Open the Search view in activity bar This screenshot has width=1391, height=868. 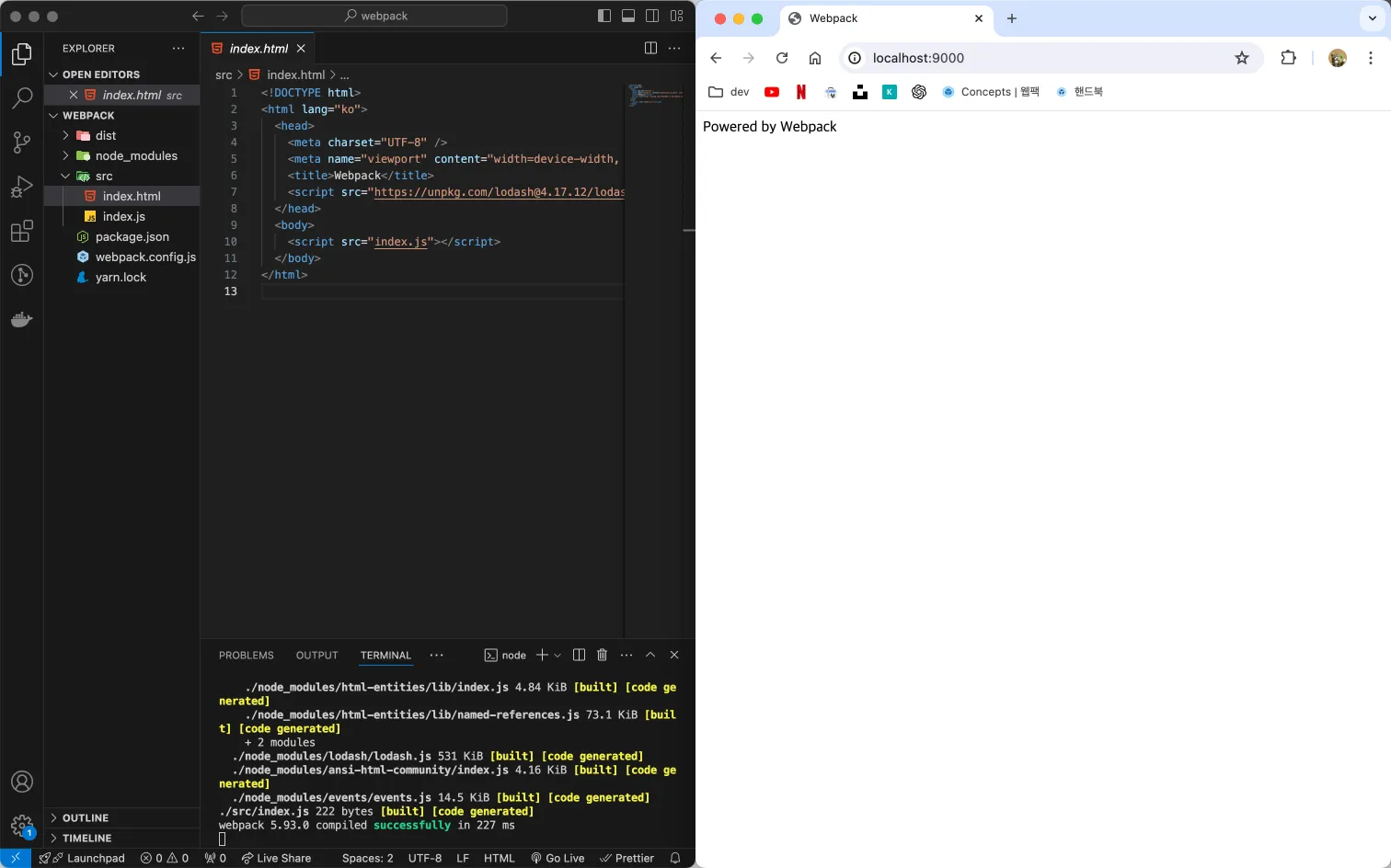click(22, 97)
